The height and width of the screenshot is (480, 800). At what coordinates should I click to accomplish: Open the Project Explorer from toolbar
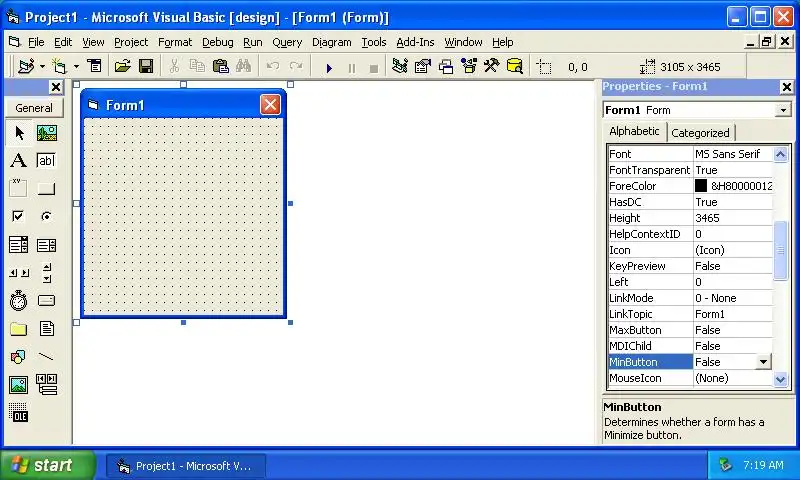399,66
